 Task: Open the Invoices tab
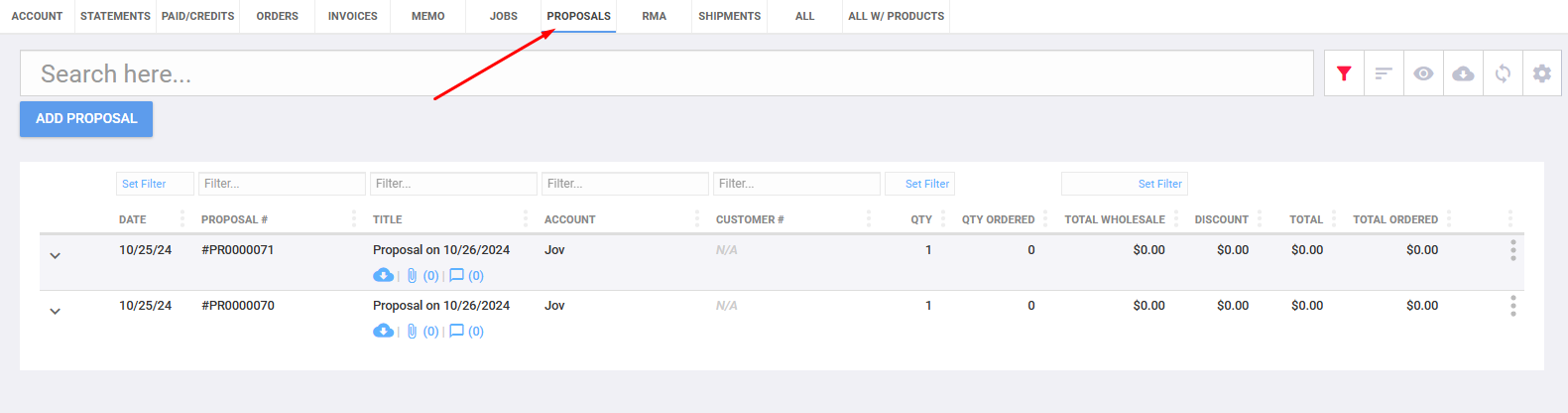tap(353, 16)
